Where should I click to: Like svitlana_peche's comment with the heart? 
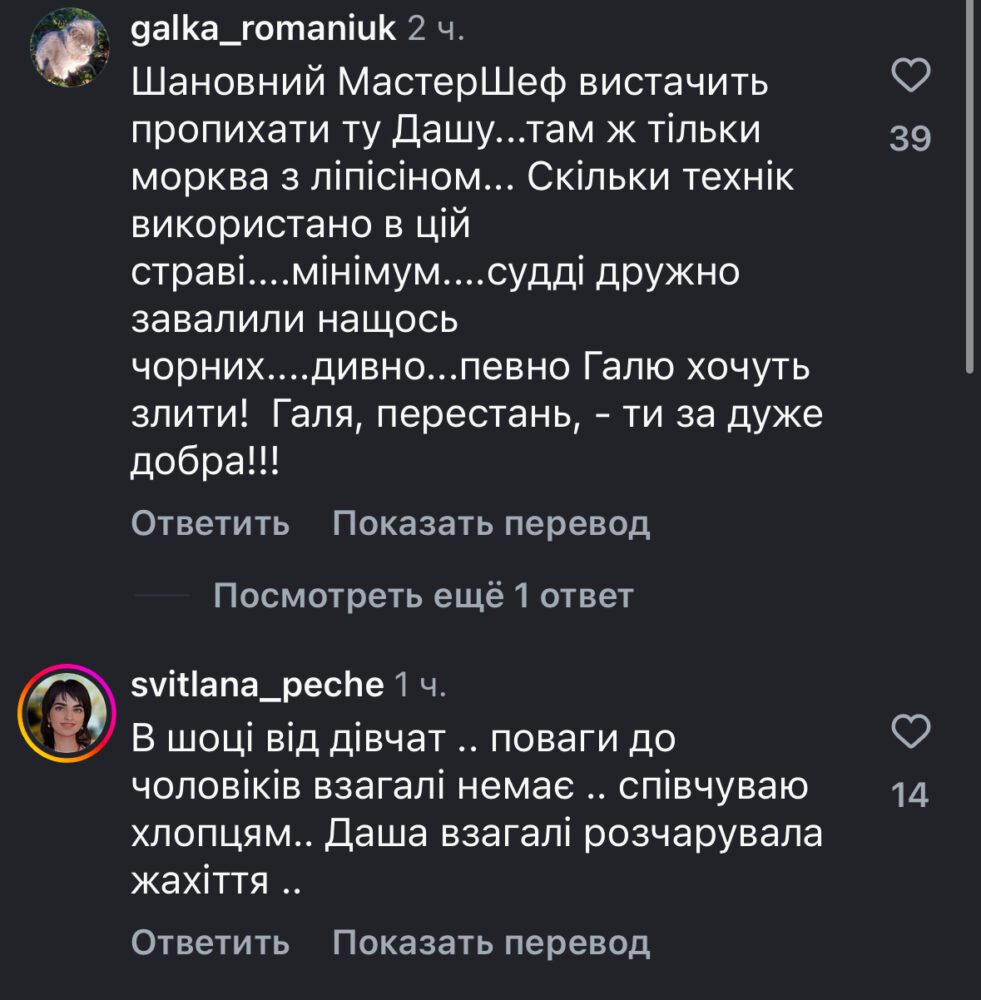click(x=910, y=733)
